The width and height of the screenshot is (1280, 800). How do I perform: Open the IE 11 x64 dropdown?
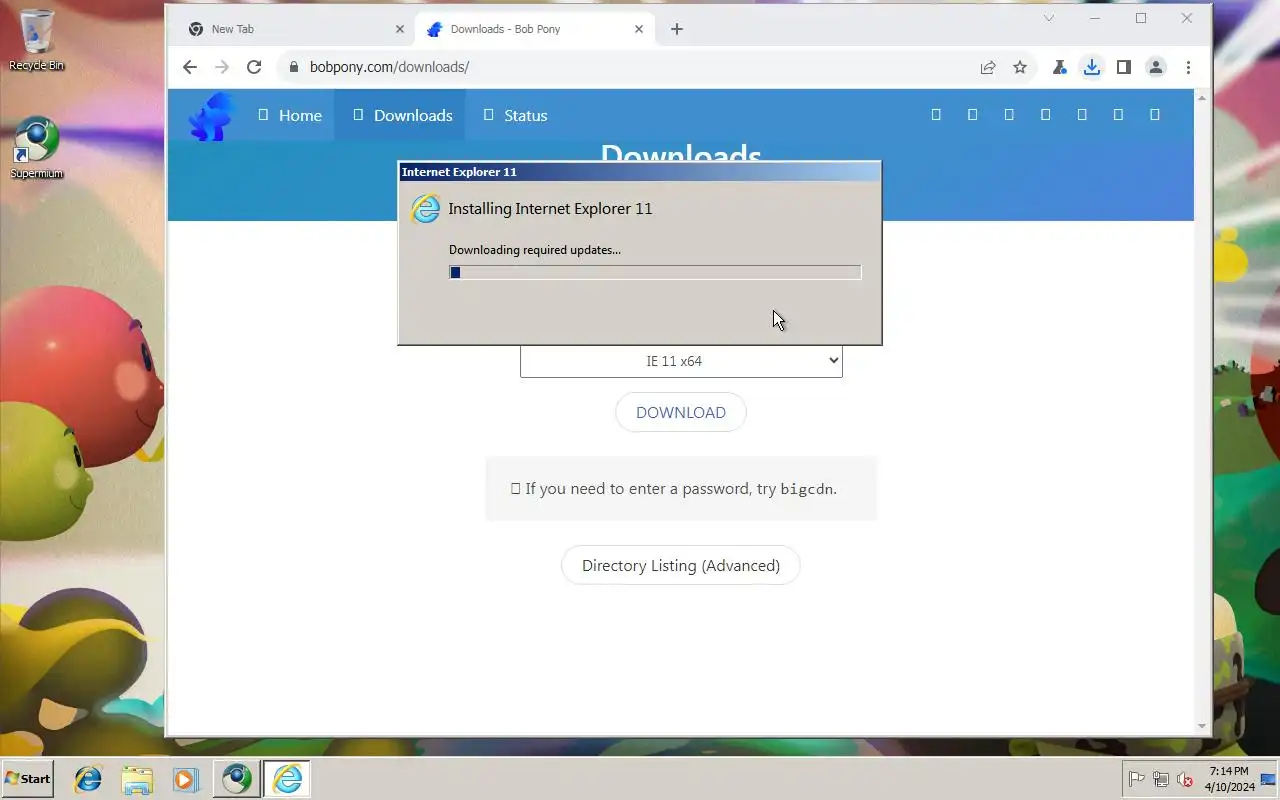tap(681, 361)
